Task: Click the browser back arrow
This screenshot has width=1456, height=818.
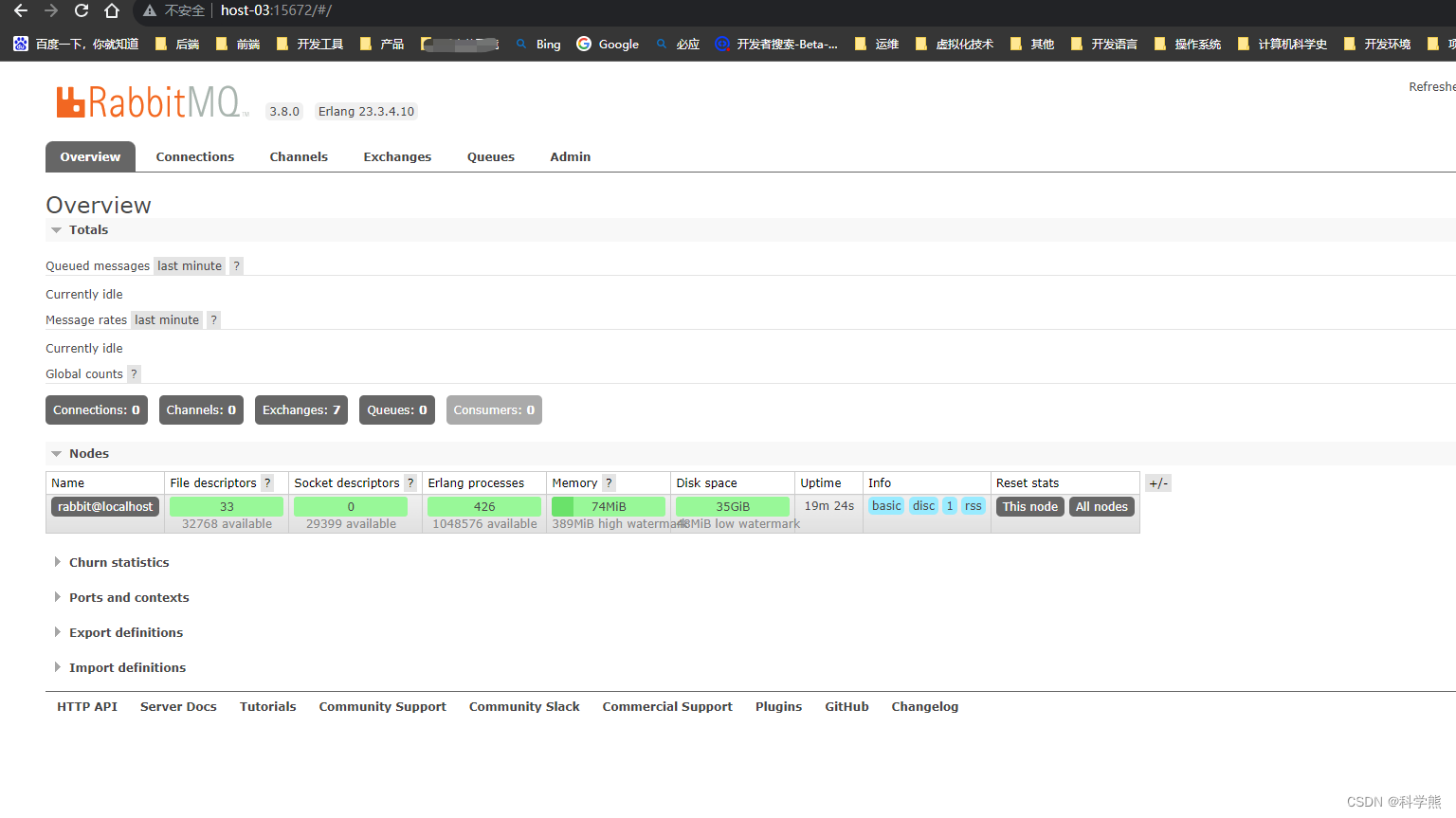Action: click(x=21, y=10)
